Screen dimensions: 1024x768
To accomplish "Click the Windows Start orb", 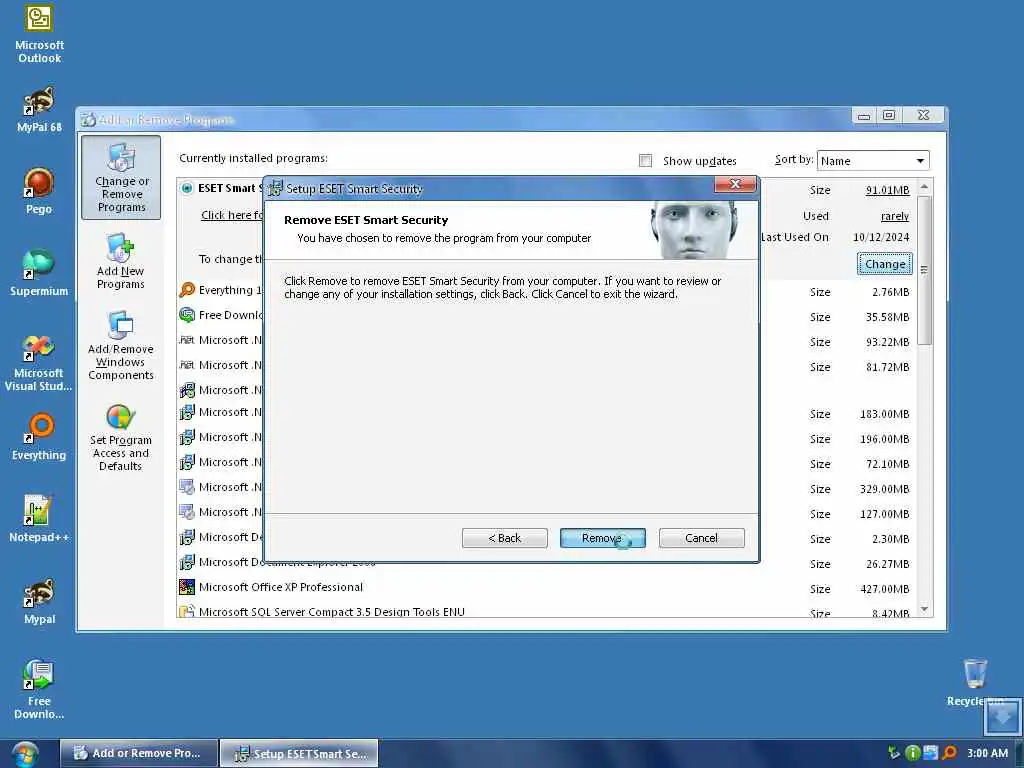I will (24, 754).
